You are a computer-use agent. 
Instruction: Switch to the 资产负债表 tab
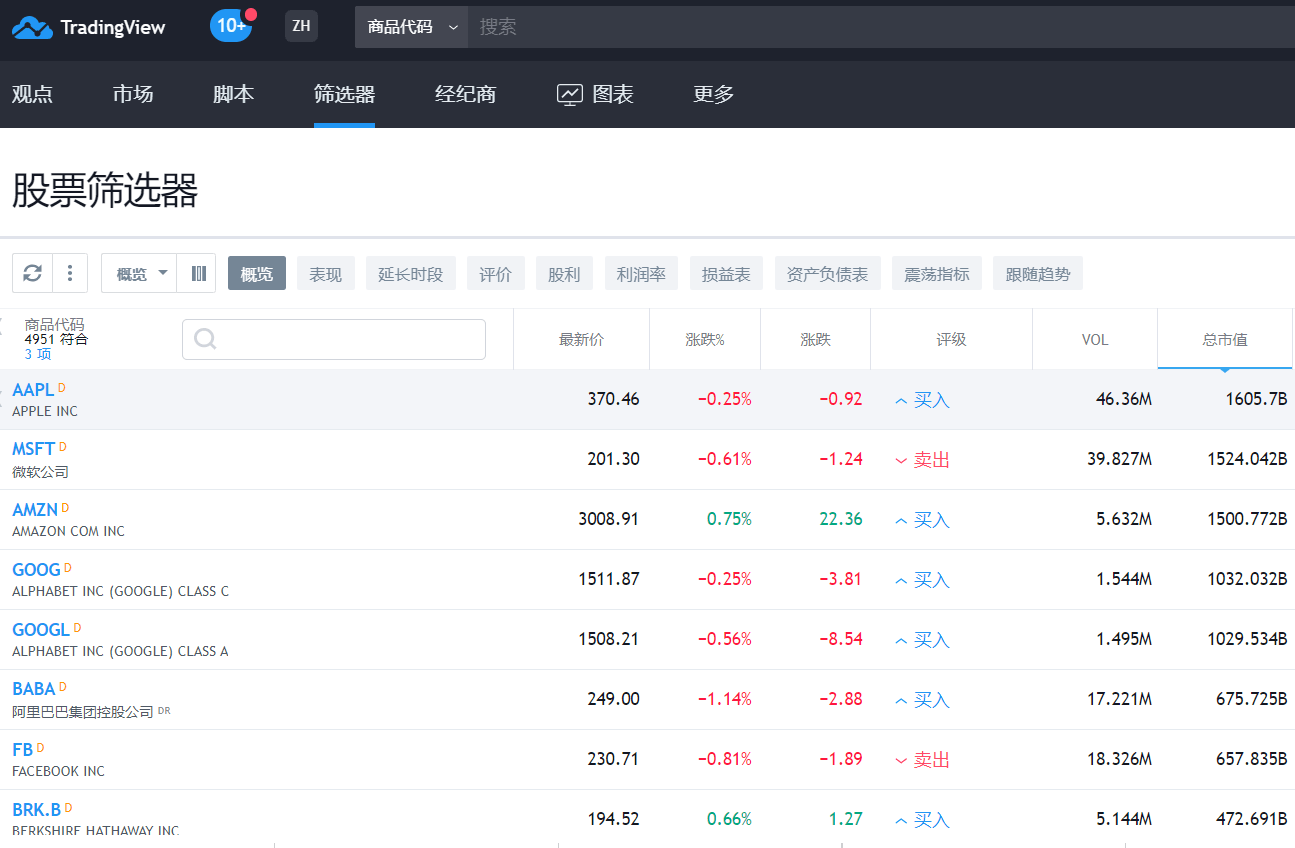(828, 273)
